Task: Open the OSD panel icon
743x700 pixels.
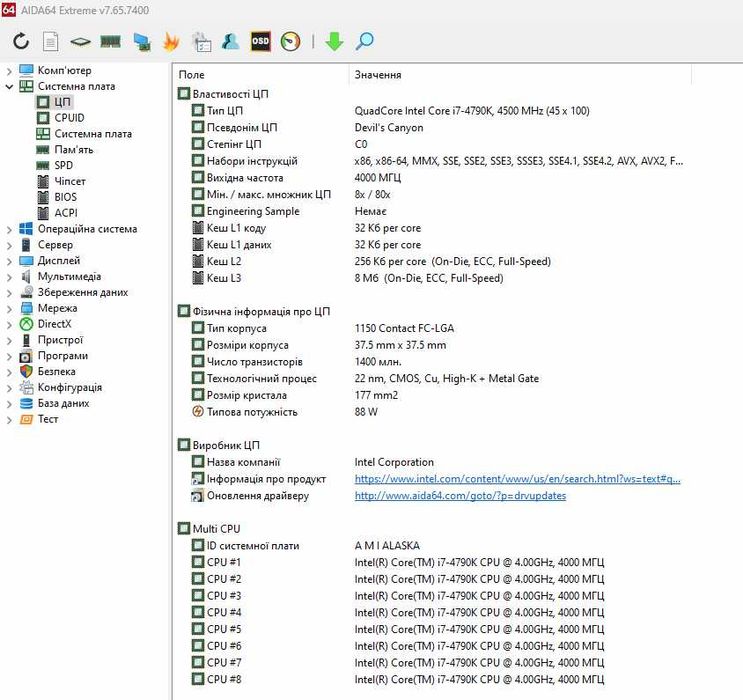Action: (x=260, y=41)
